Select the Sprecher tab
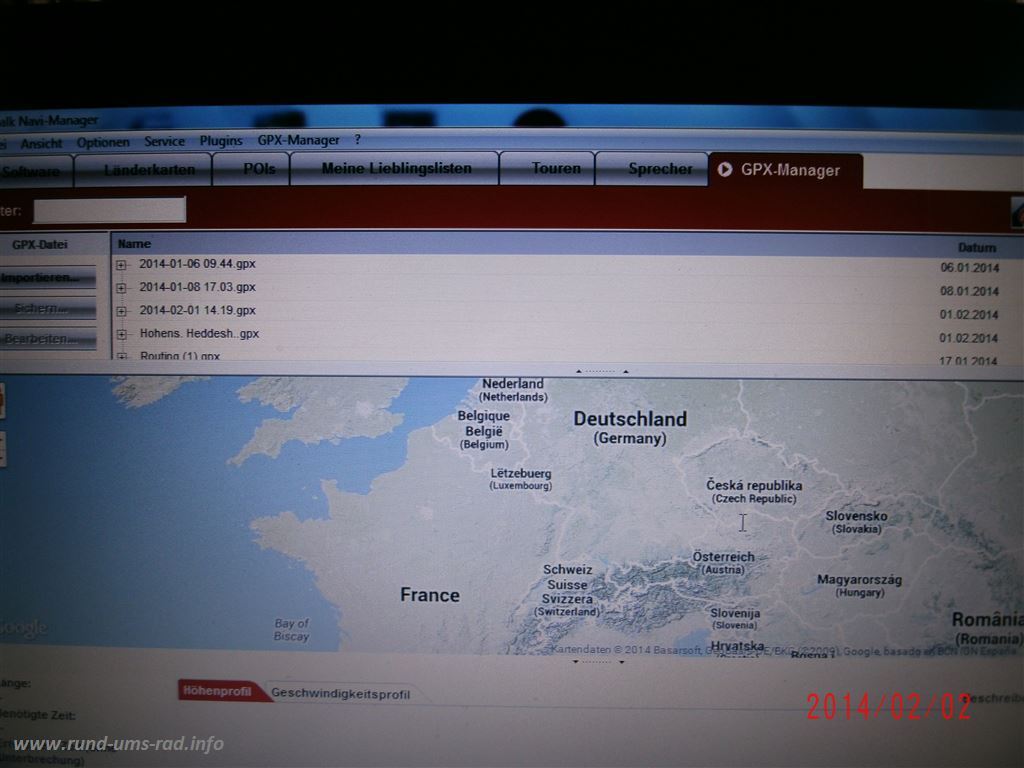 (x=659, y=169)
